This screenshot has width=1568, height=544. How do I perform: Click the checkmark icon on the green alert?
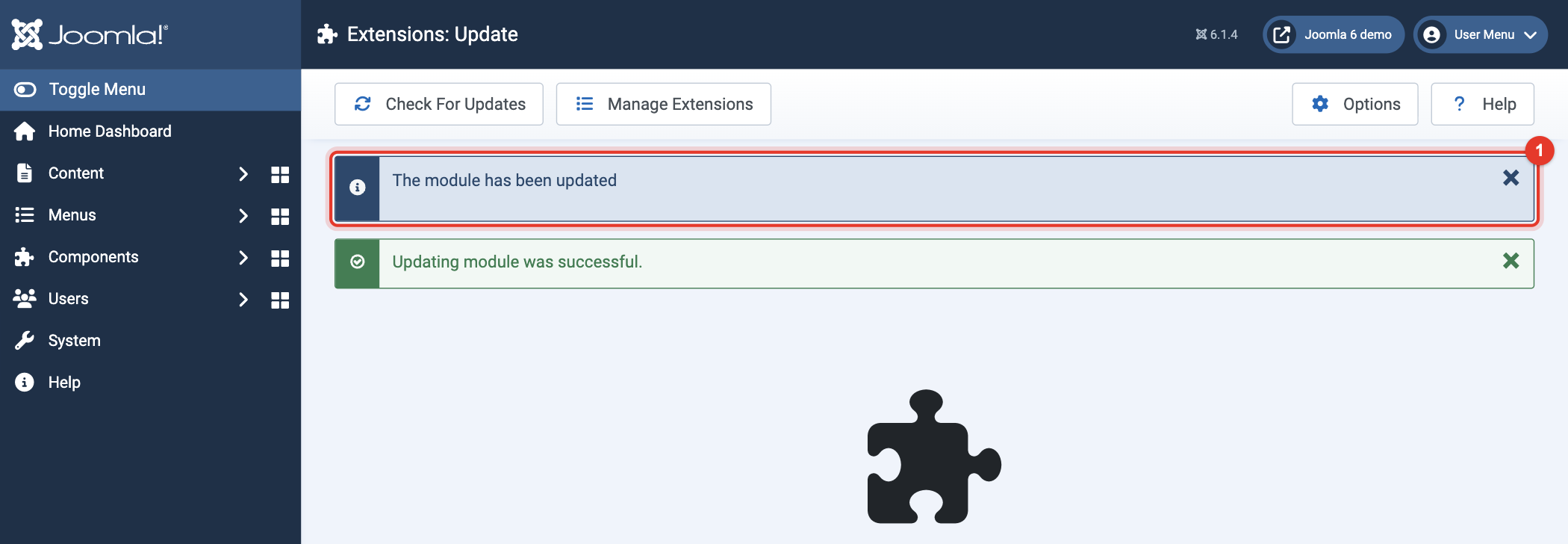[358, 262]
